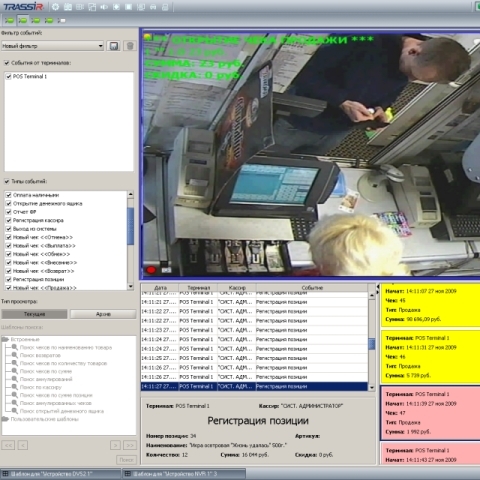Click the 'Поиск' search button
The image size is (480, 480).
[126, 460]
